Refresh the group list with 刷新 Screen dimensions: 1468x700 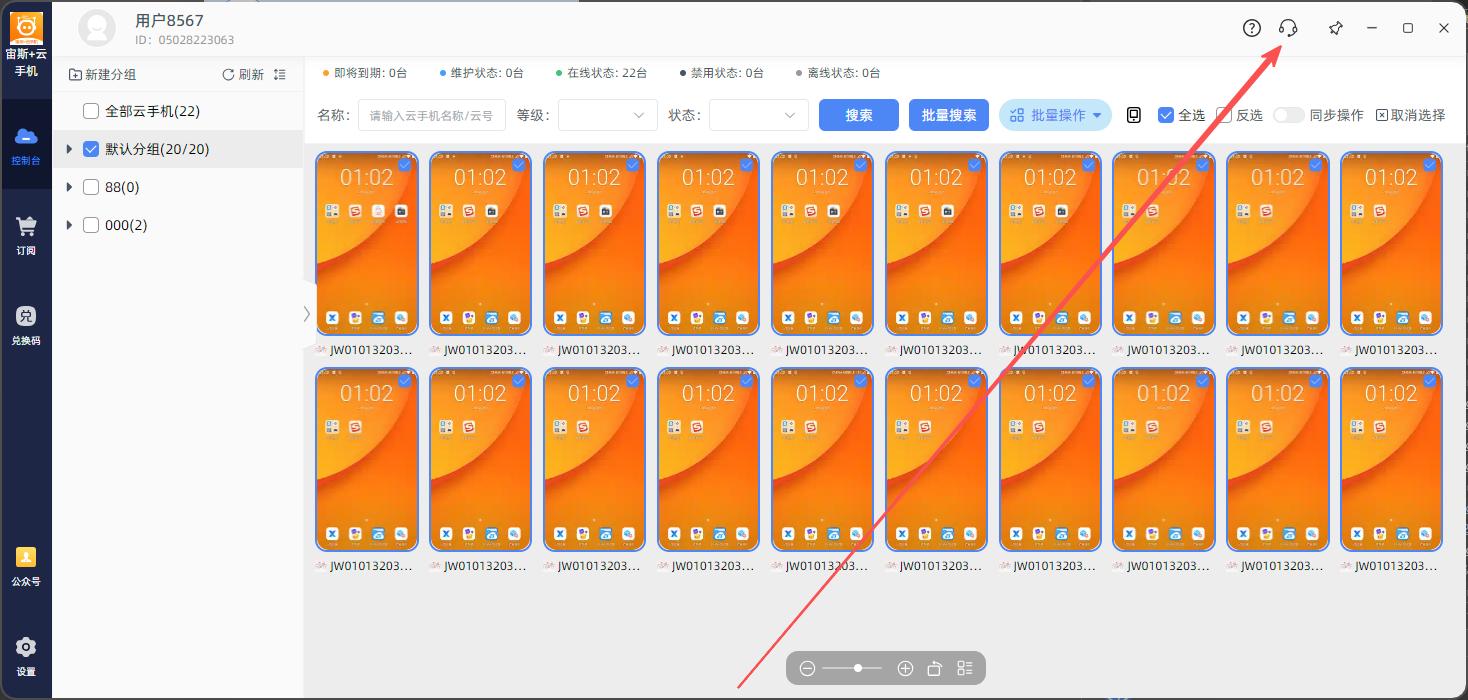point(243,75)
